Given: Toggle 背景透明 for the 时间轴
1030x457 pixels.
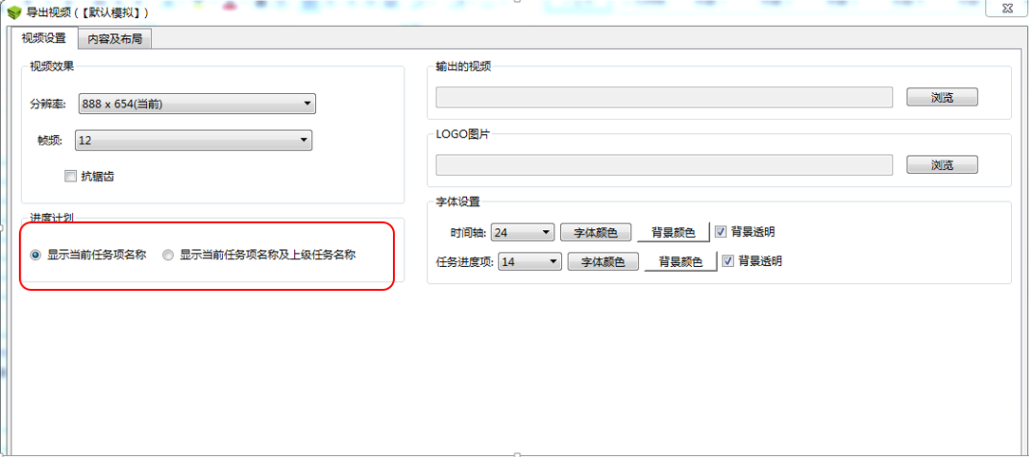Looking at the screenshot, I should click(x=721, y=232).
